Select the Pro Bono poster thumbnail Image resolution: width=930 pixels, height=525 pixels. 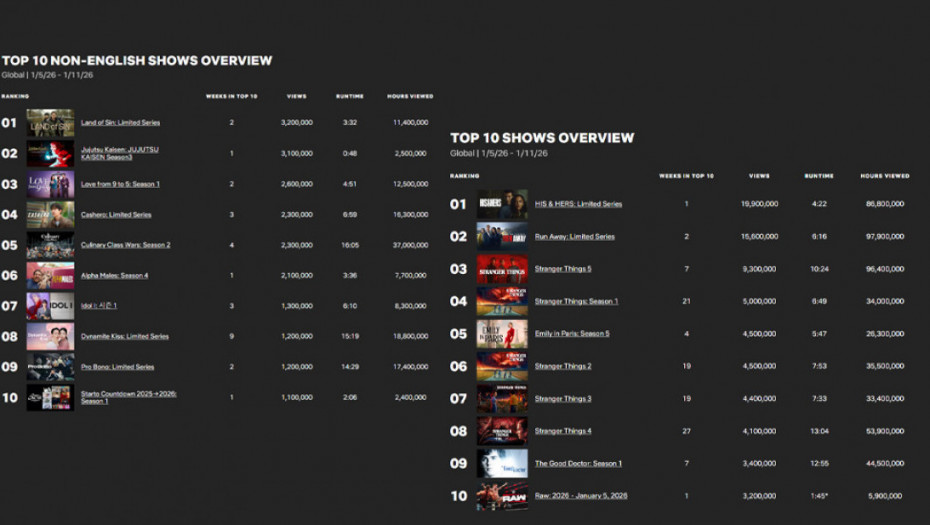coord(50,367)
